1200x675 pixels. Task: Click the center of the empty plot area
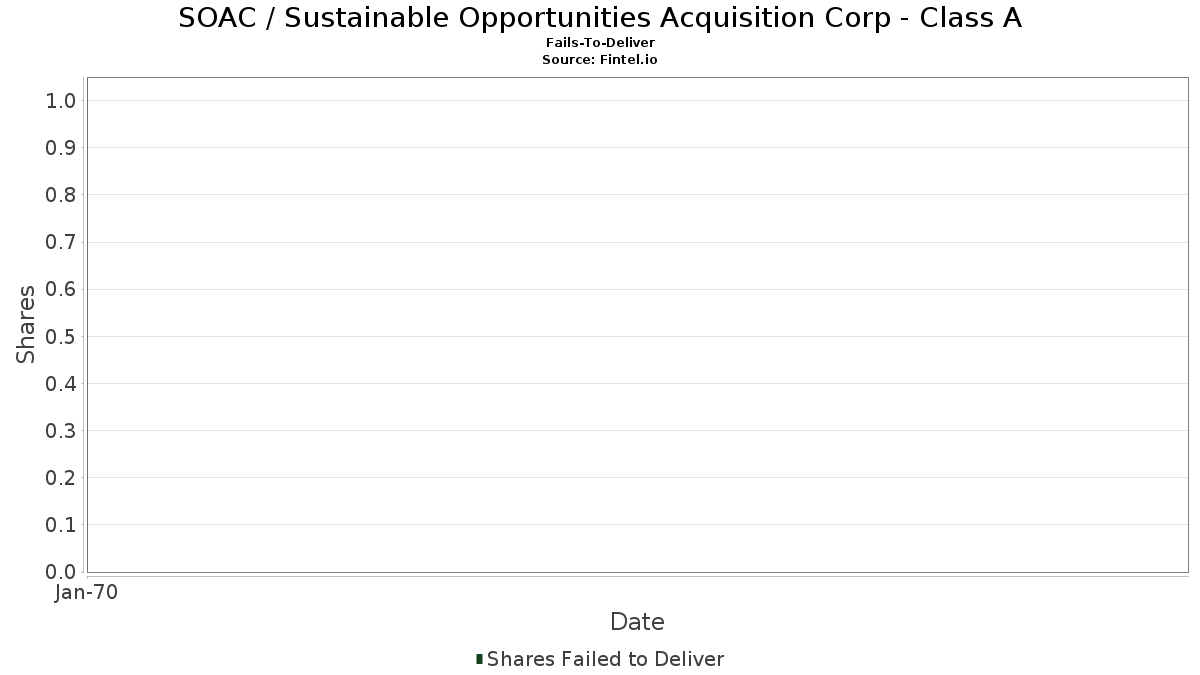[x=637, y=324]
